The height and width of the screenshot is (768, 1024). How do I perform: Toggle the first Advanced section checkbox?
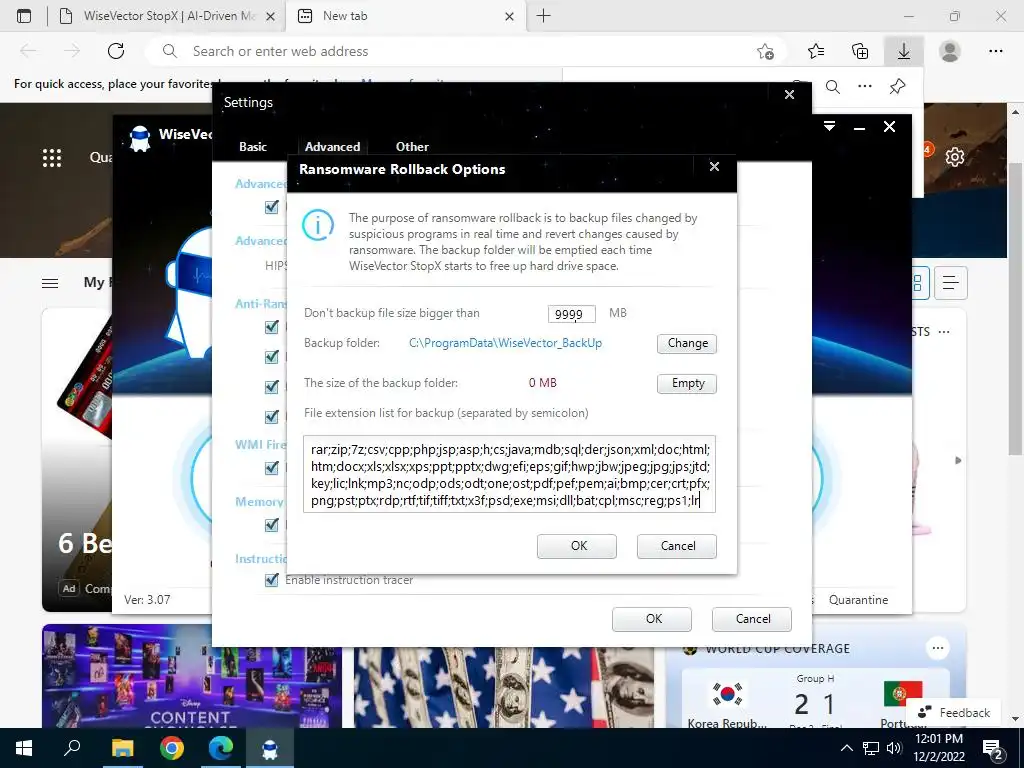[272, 207]
